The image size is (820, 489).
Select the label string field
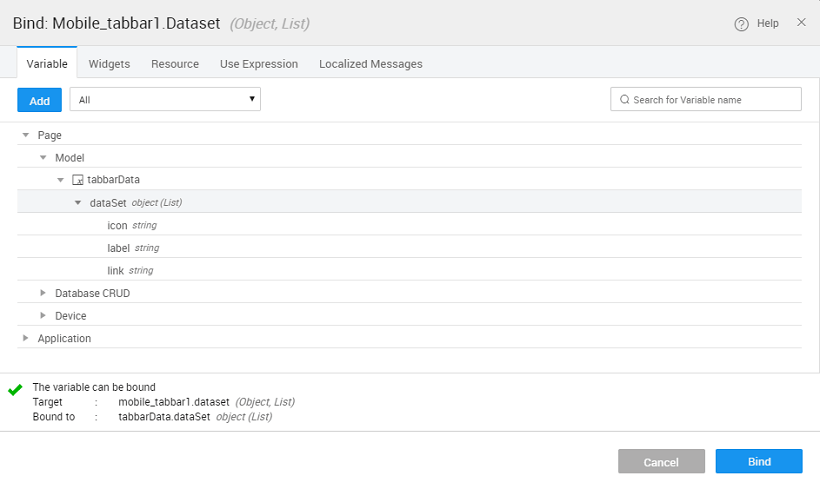coord(119,248)
